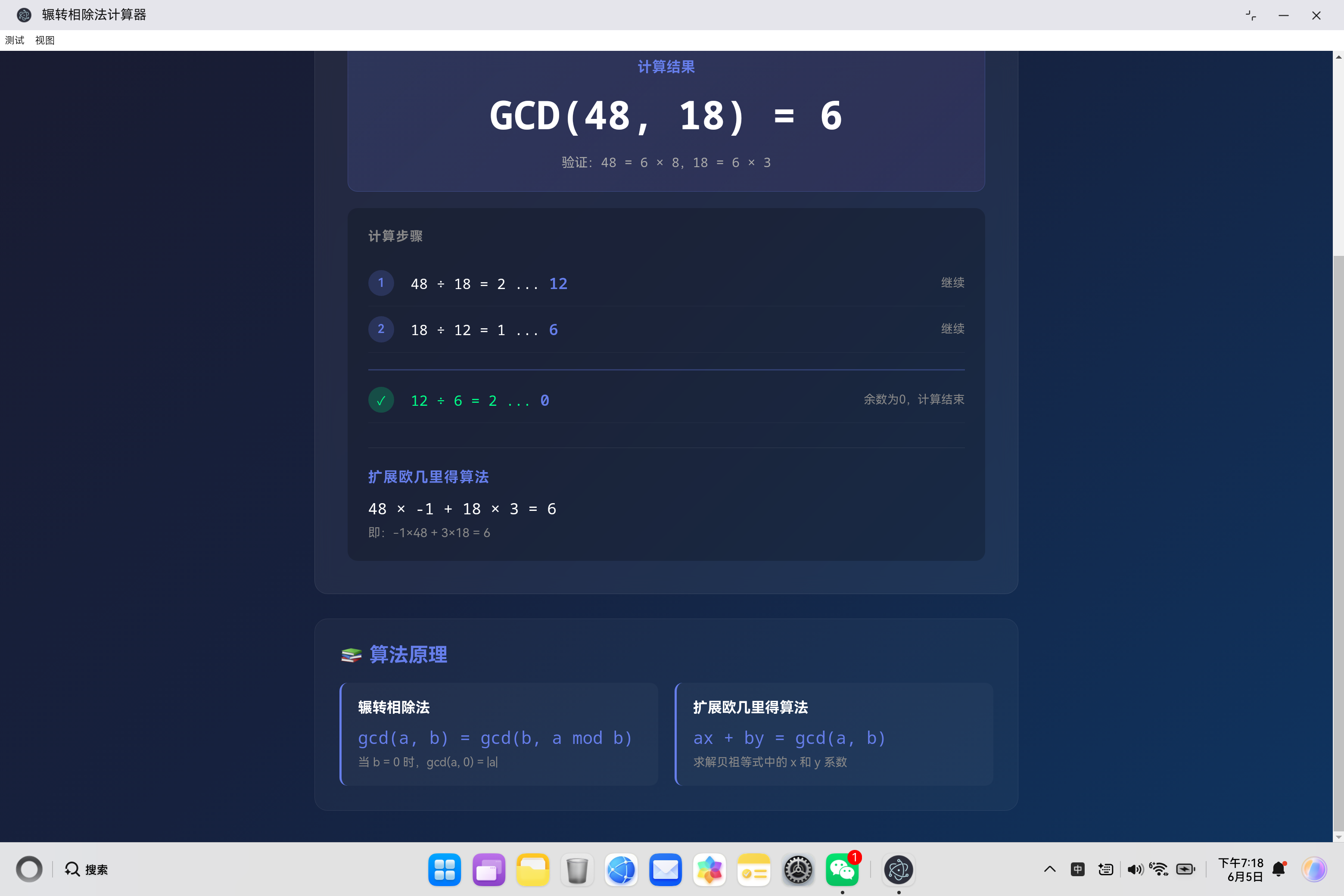Screen dimensions: 1344x896
Task: Click the 当 b = 0 时 note
Action: [x=428, y=762]
